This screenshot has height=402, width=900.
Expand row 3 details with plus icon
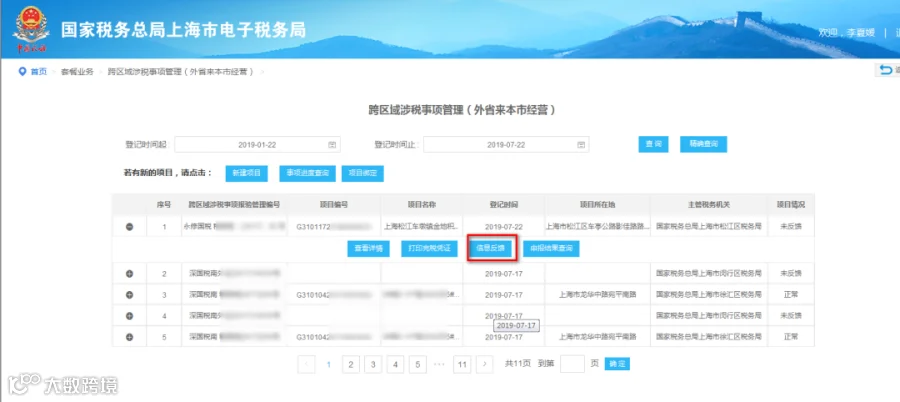click(129, 295)
